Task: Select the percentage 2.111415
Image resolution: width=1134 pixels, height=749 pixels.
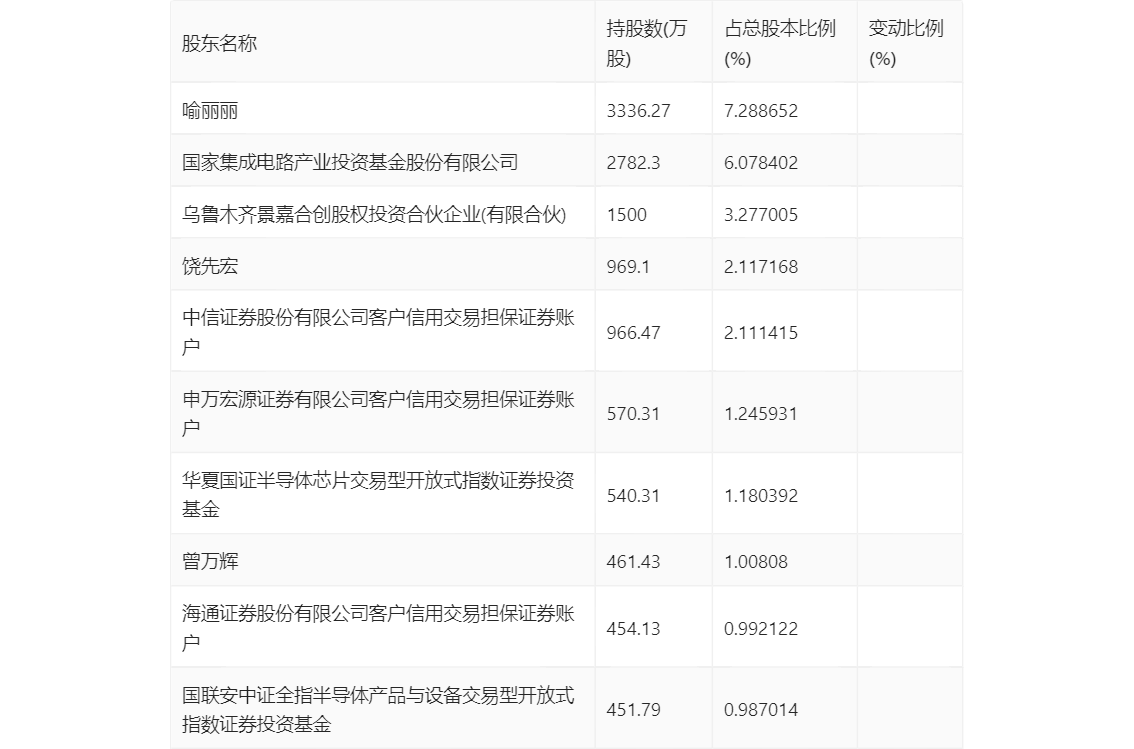Action: coord(761,333)
